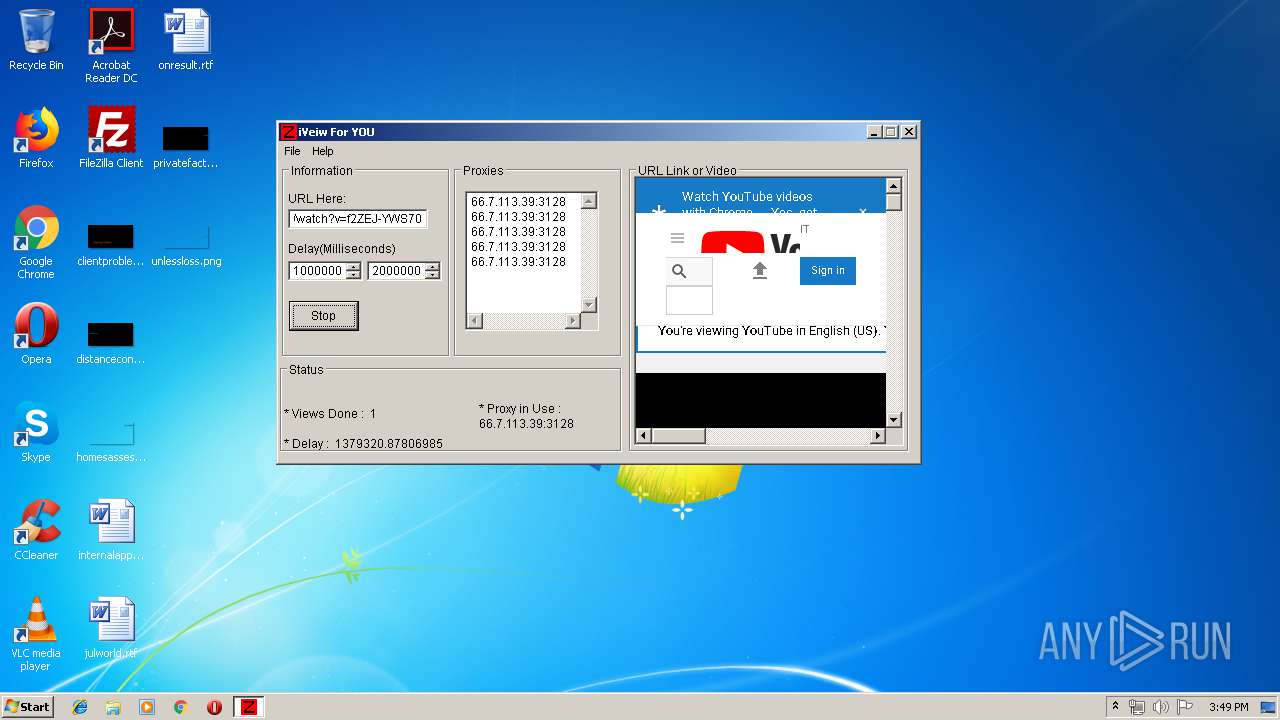Dismiss the Watch YouTube with Chrome banner
The image size is (1280, 720).
coord(863,212)
